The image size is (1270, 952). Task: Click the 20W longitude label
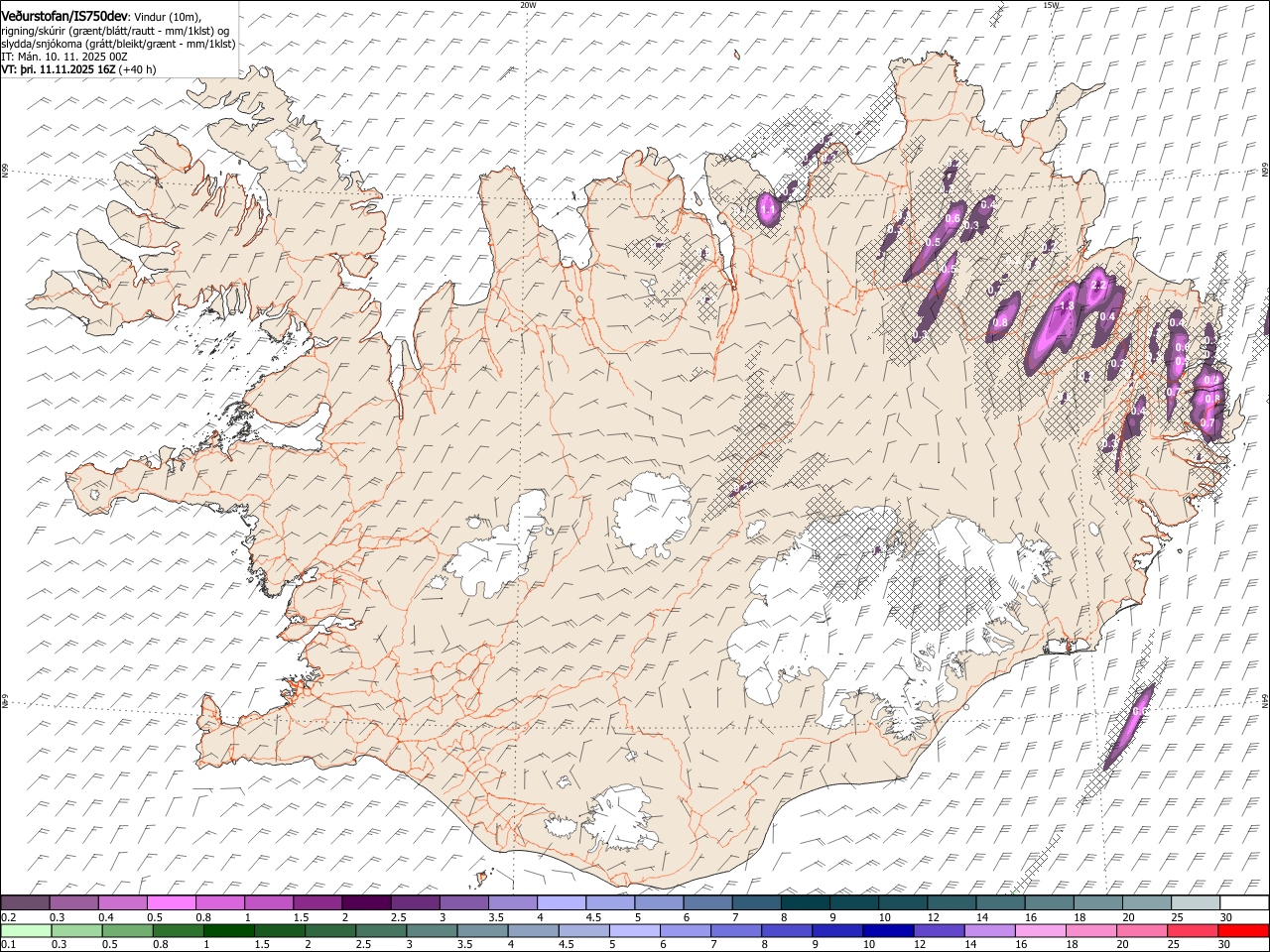(x=528, y=5)
